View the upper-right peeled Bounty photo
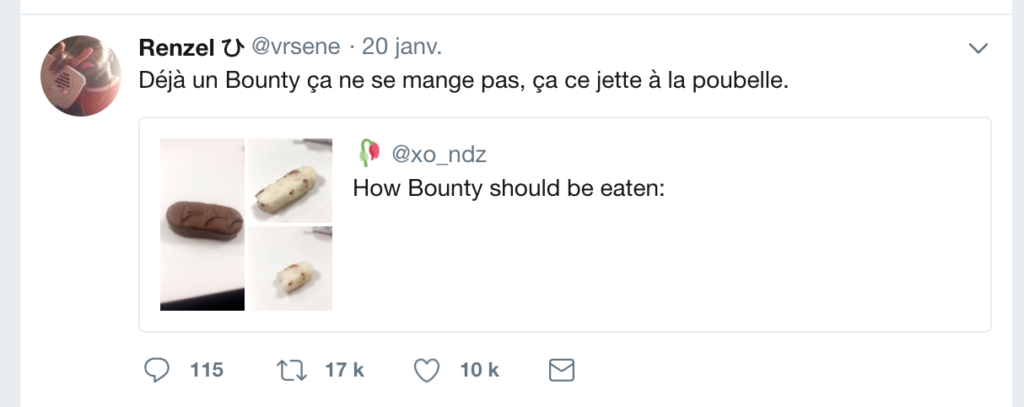 tap(290, 181)
